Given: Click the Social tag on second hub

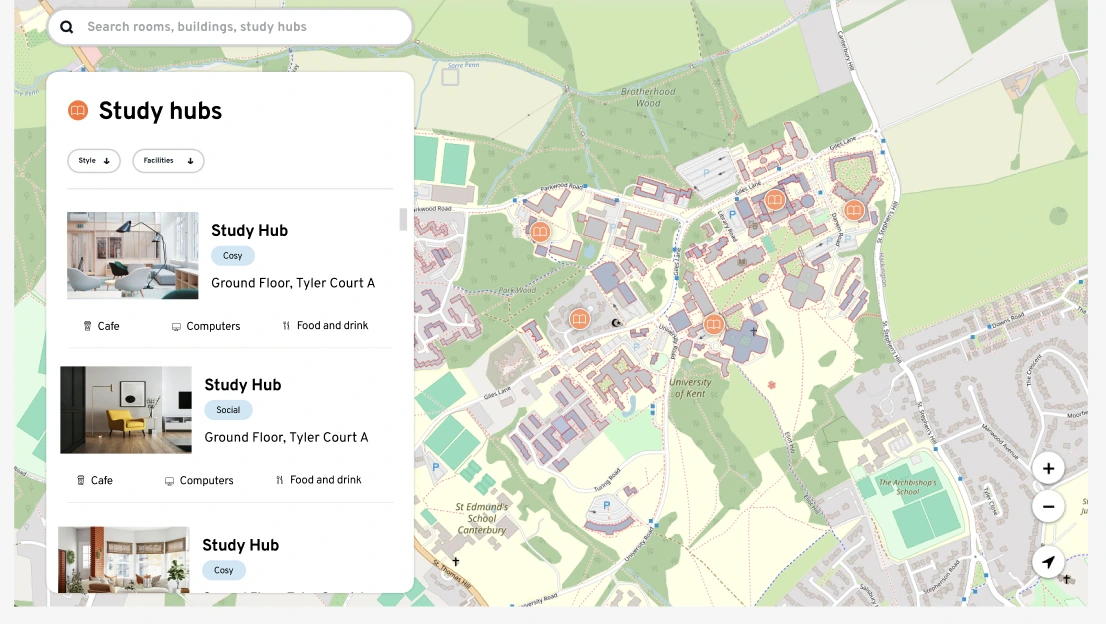Looking at the screenshot, I should point(228,410).
